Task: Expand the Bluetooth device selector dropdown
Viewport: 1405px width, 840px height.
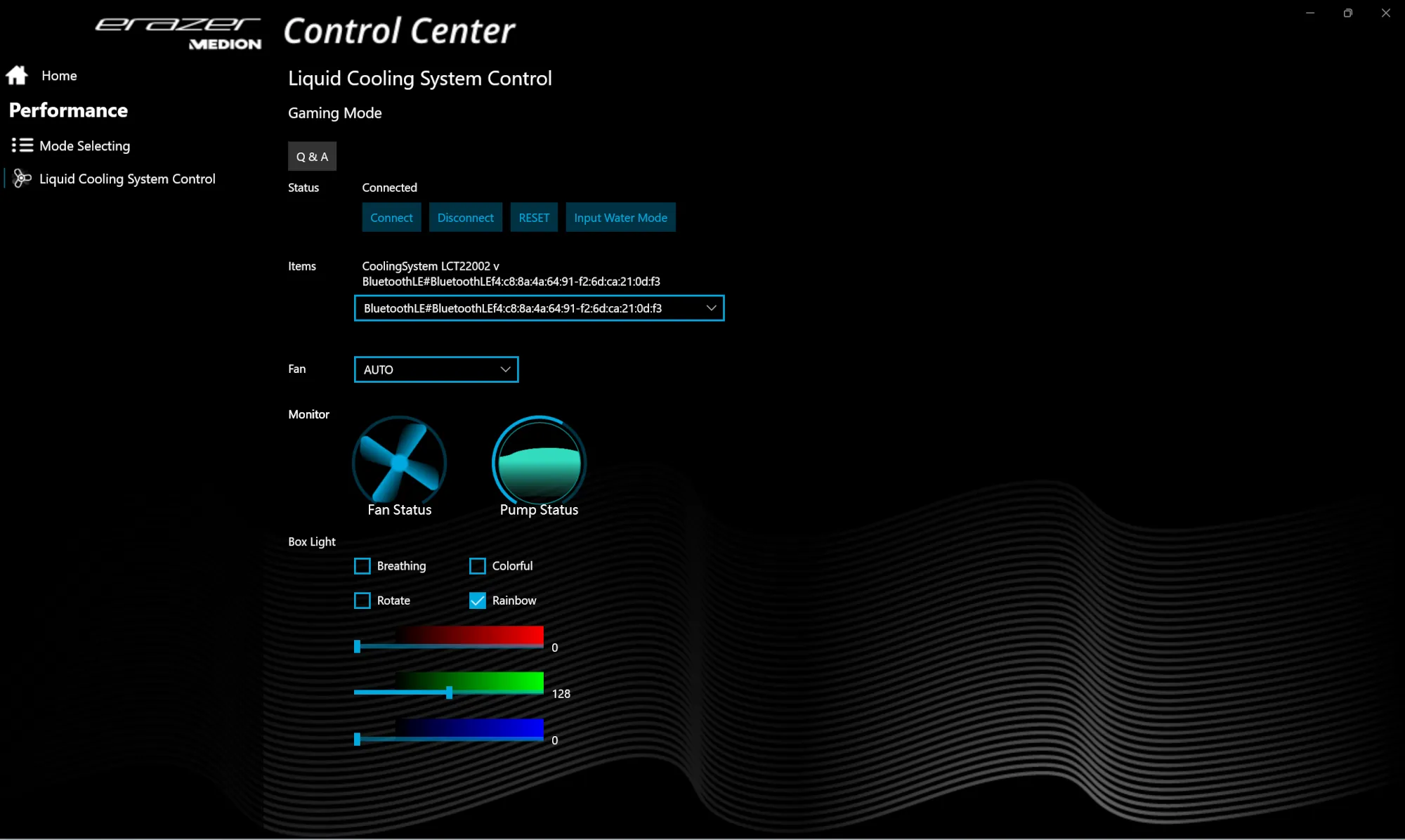Action: pyautogui.click(x=712, y=308)
